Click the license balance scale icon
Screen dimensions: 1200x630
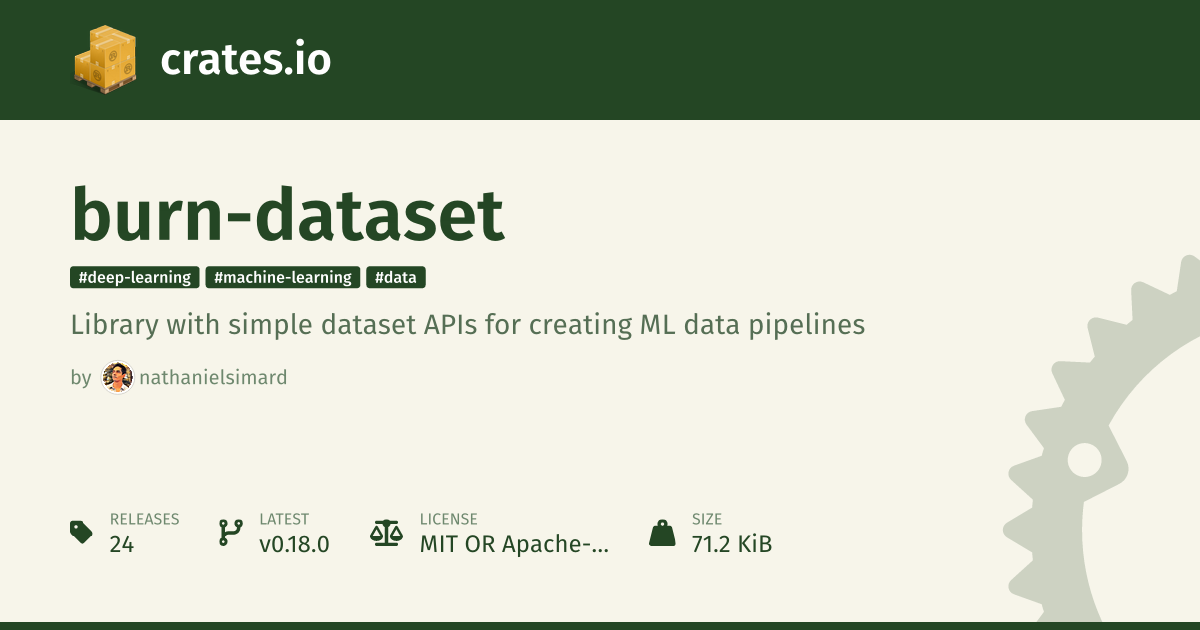pyautogui.click(x=385, y=532)
